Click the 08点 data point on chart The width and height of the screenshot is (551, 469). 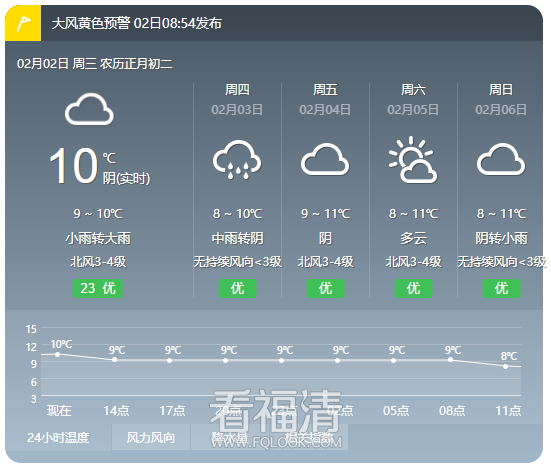pos(450,360)
